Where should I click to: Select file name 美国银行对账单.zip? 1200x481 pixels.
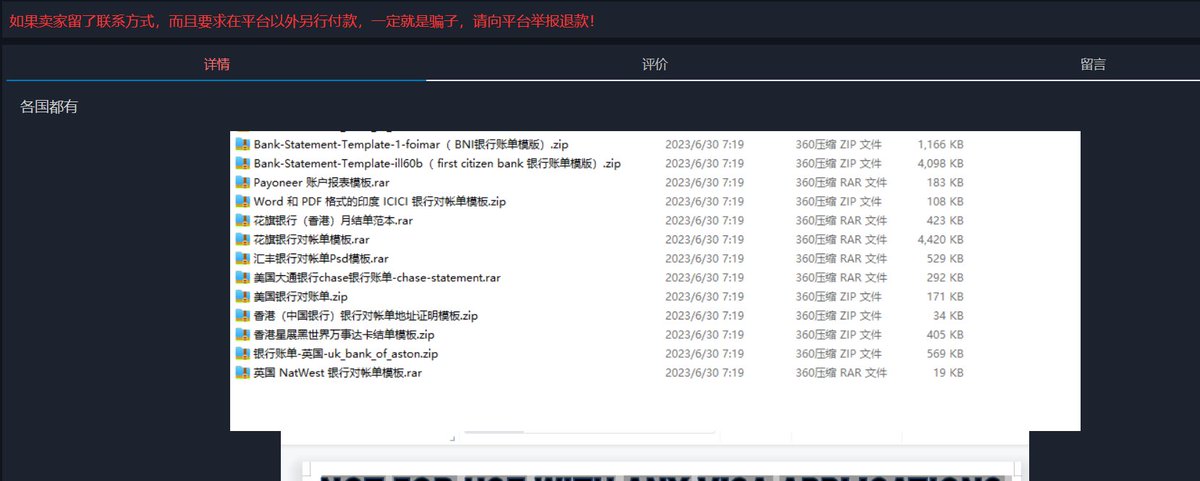300,296
